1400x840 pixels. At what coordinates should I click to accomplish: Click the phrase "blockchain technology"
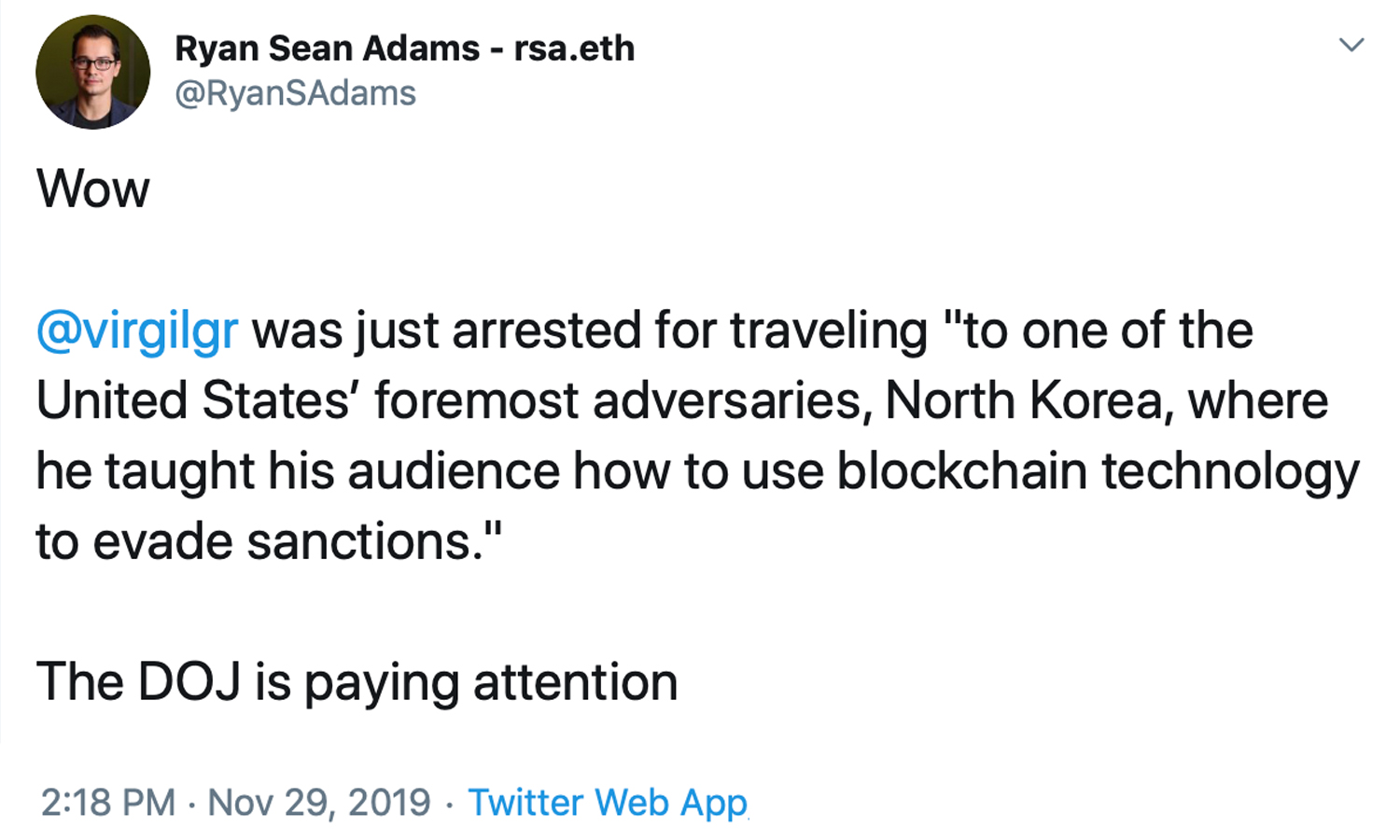1098,471
